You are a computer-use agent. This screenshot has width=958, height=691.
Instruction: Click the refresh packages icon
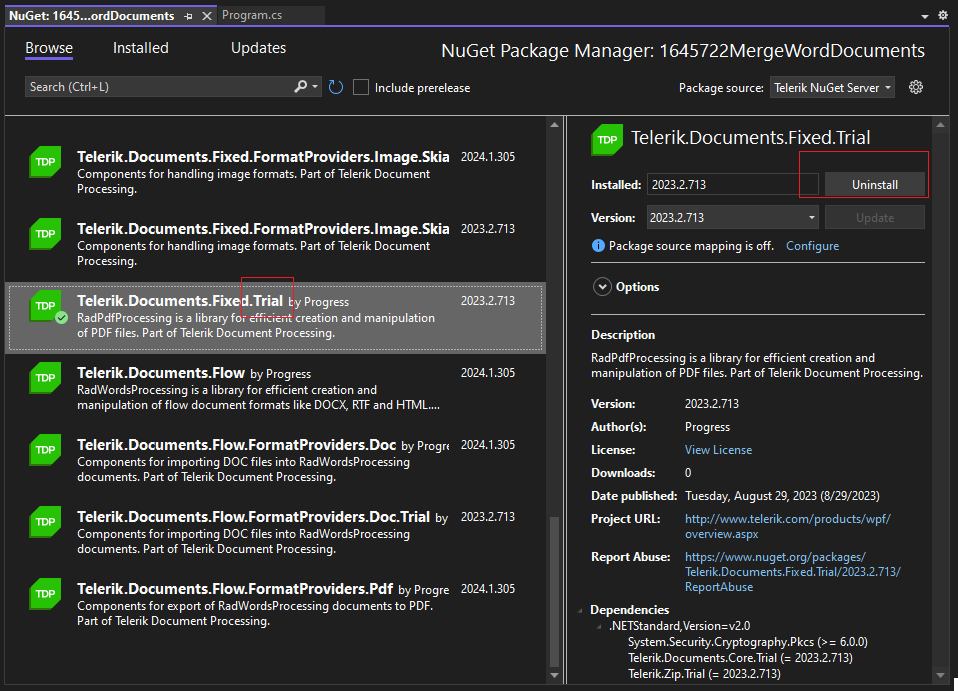pos(336,87)
